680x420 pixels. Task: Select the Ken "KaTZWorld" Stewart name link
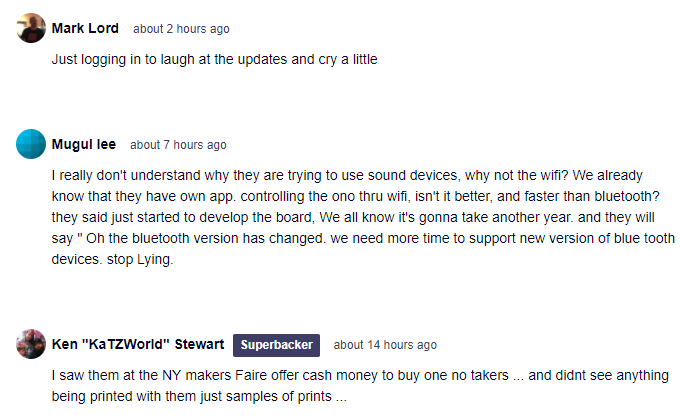(138, 344)
